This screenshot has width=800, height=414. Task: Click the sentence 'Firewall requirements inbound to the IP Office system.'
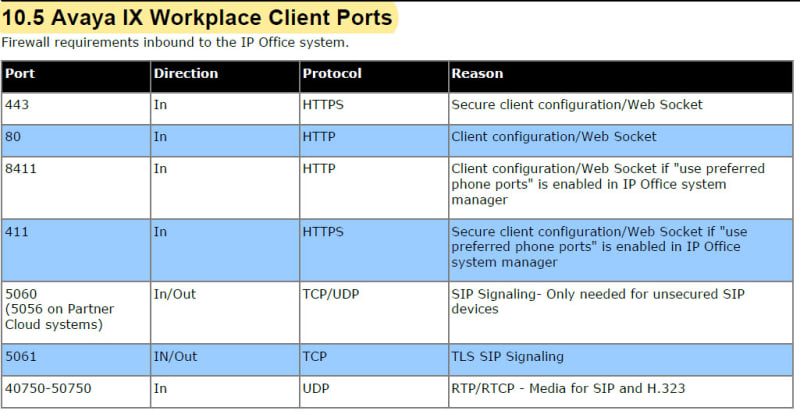coord(175,42)
